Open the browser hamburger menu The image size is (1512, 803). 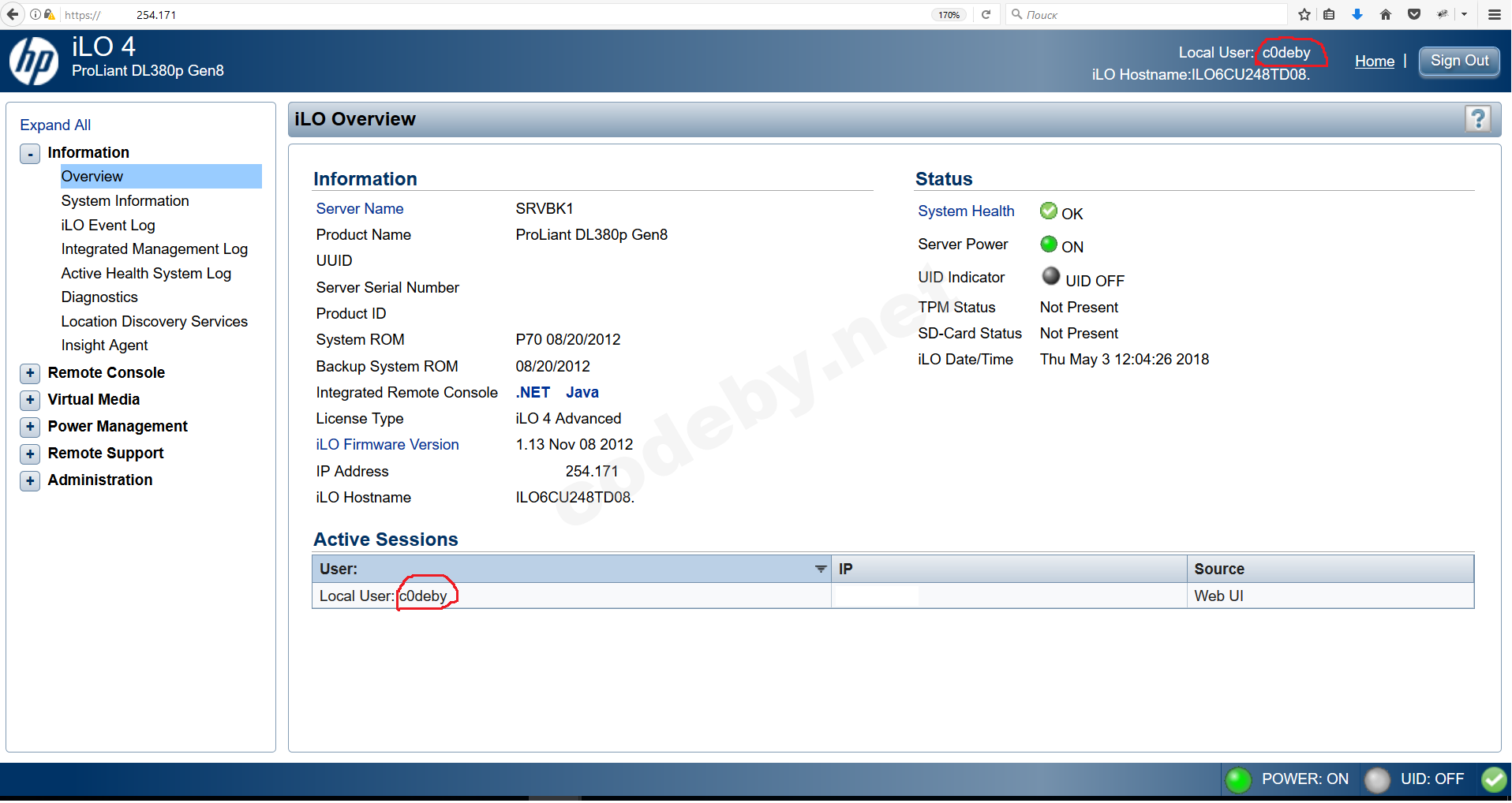tap(1495, 14)
